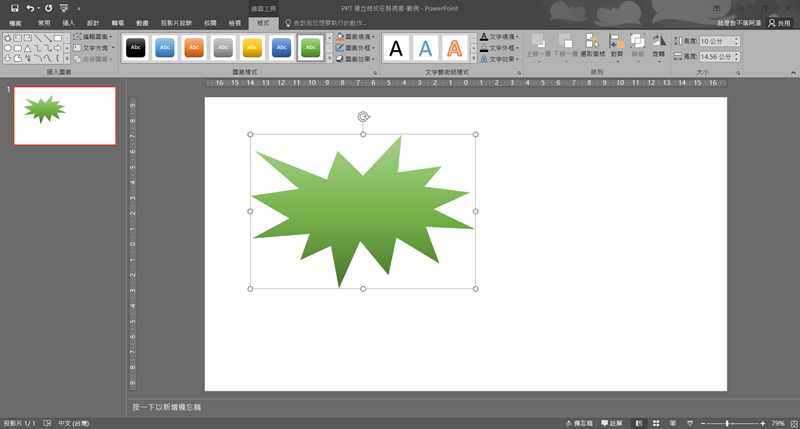
Task: Click the Share (共用) button
Action: click(778, 22)
